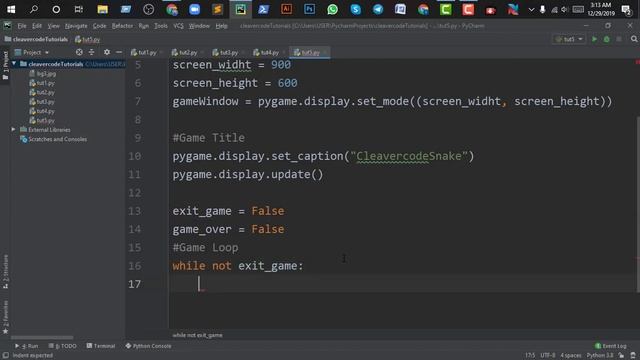Open the Project tool window stripe button
Image resolution: width=640 pixels, height=360 pixels.
5,65
